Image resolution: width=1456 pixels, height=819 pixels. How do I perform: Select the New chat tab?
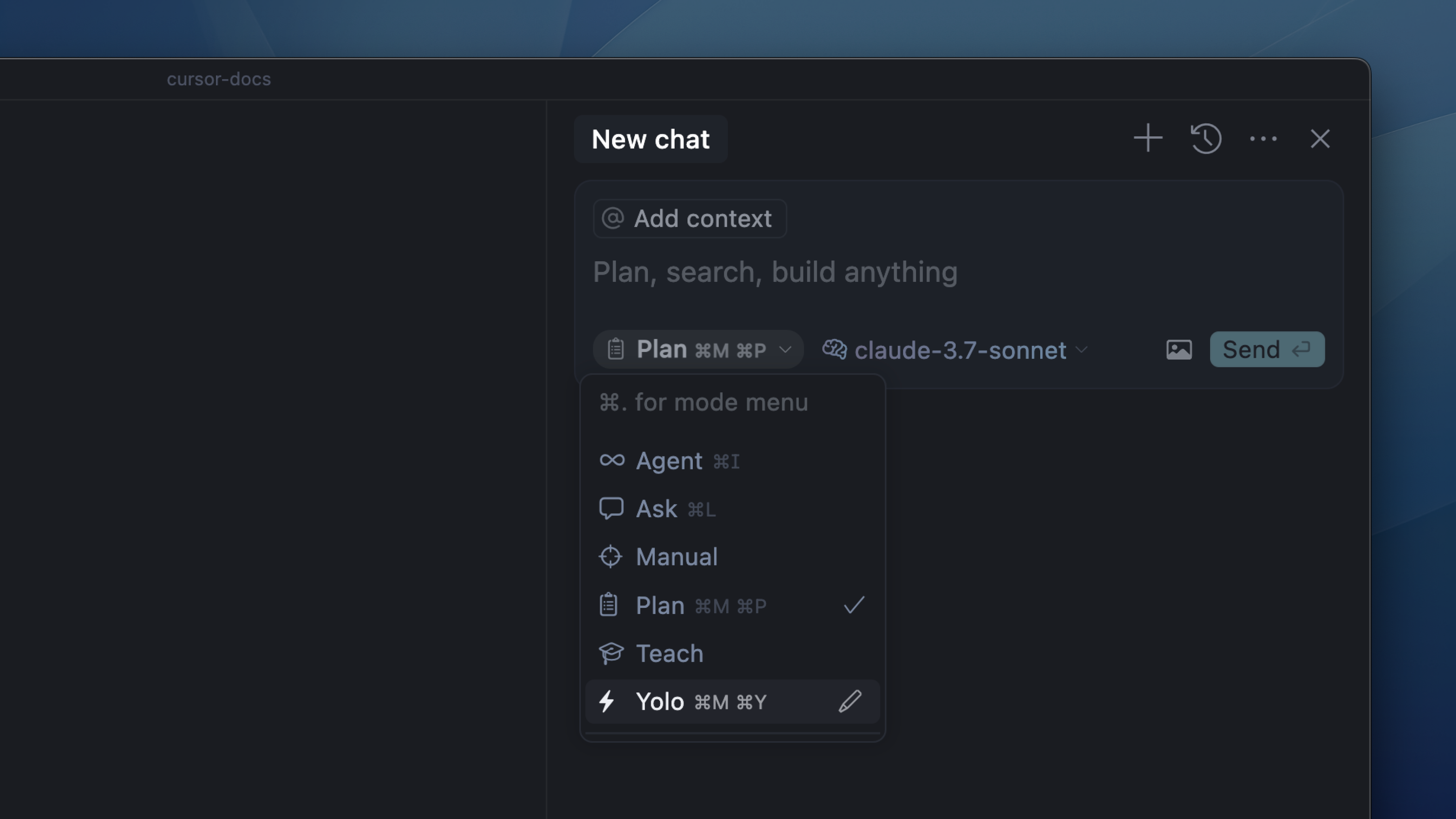650,139
